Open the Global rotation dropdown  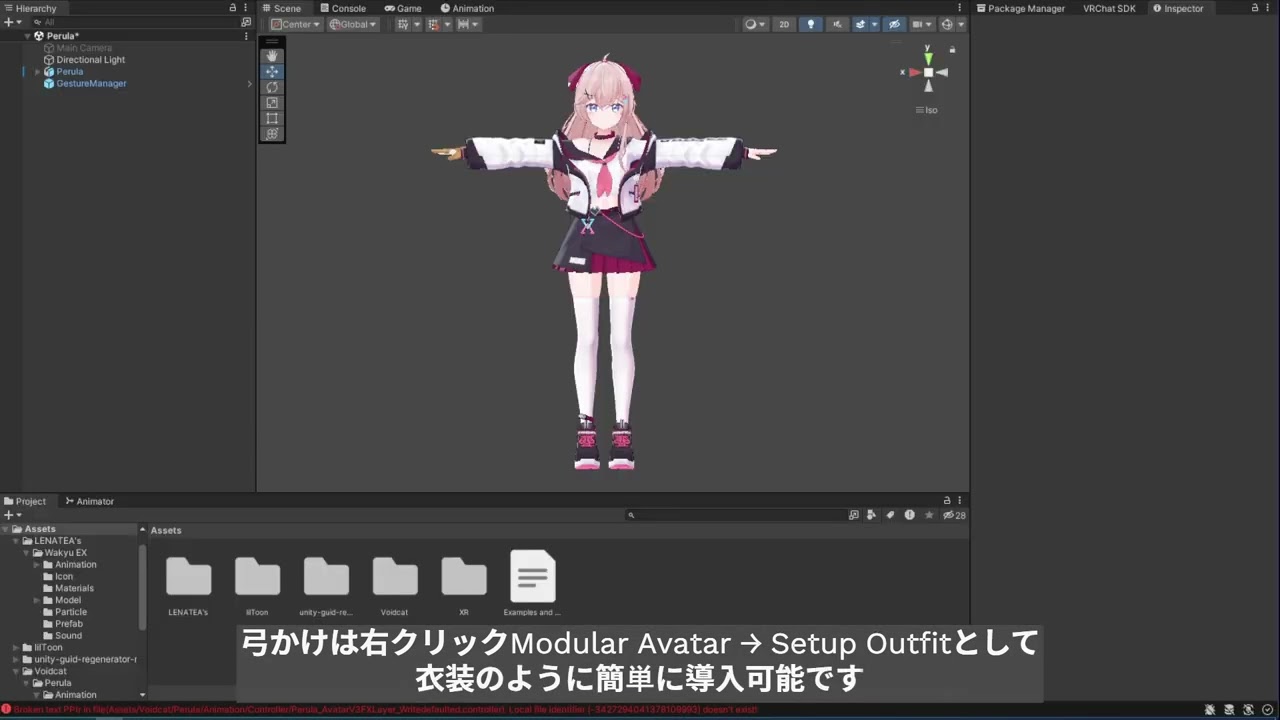353,24
